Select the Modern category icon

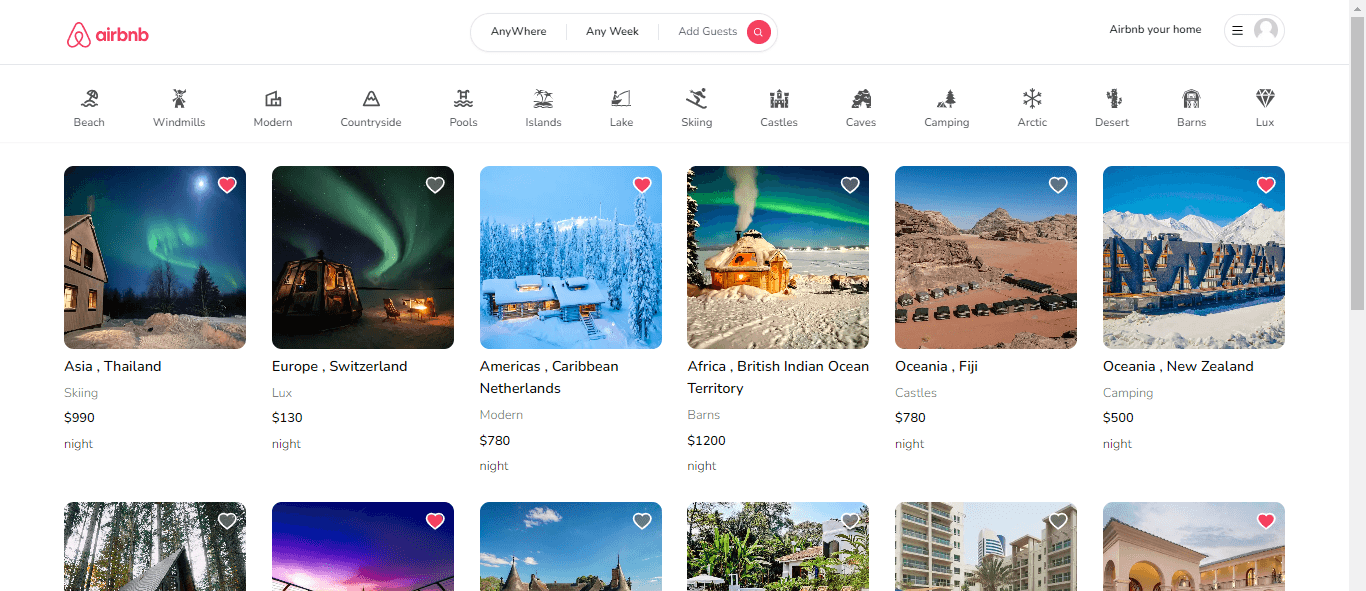click(273, 98)
